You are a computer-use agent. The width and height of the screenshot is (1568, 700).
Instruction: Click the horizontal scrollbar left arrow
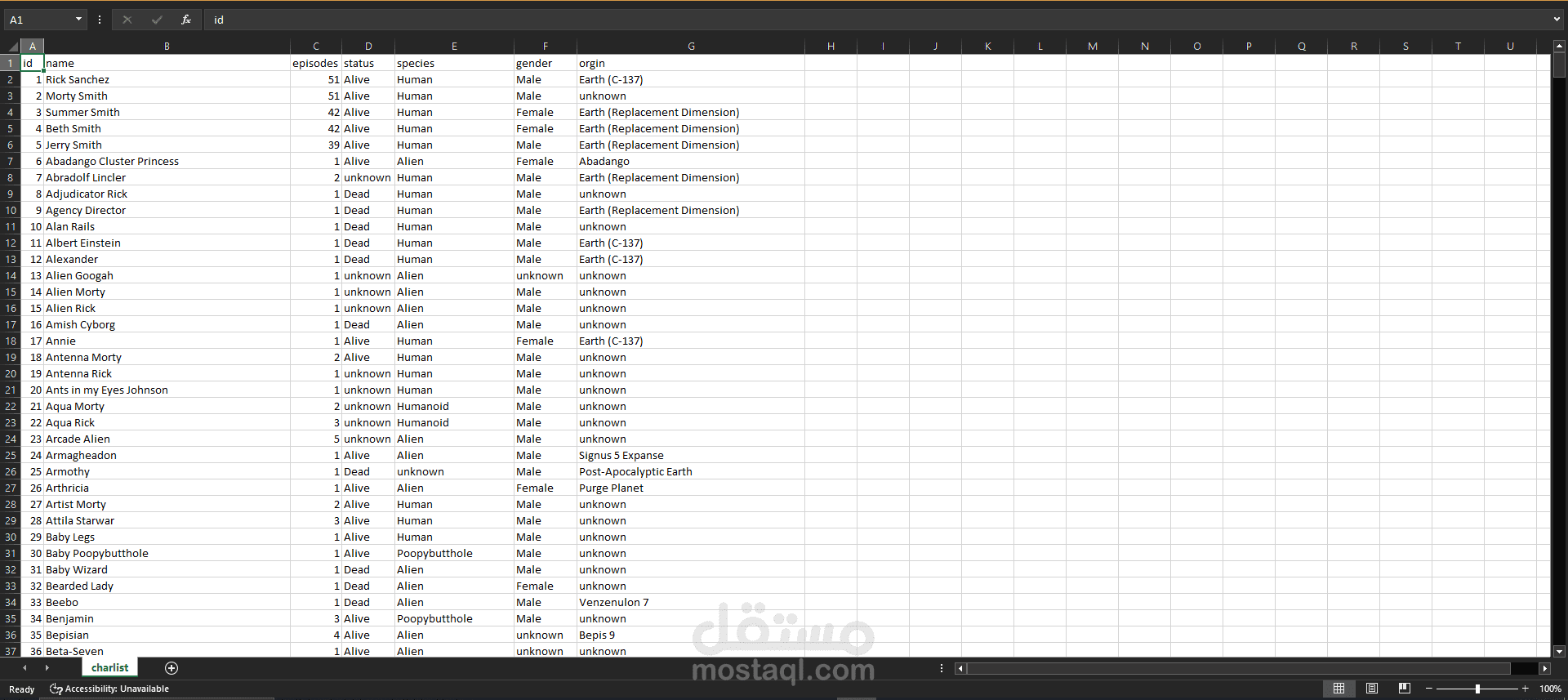tap(960, 668)
